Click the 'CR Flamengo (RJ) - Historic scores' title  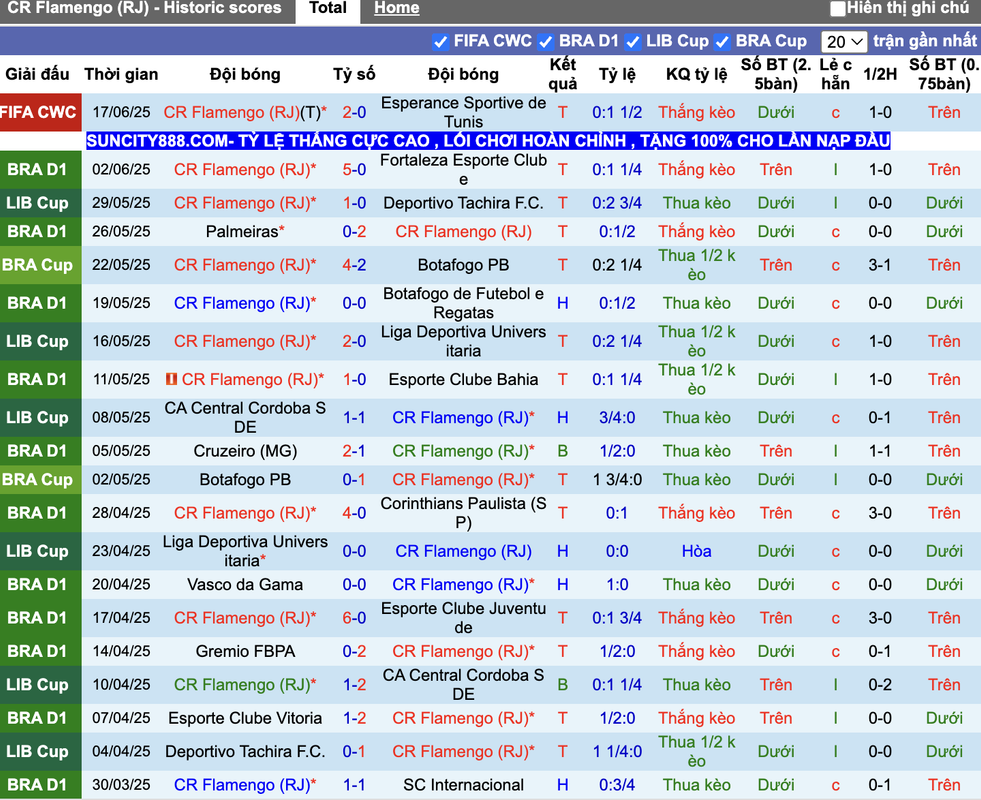[x=145, y=8]
